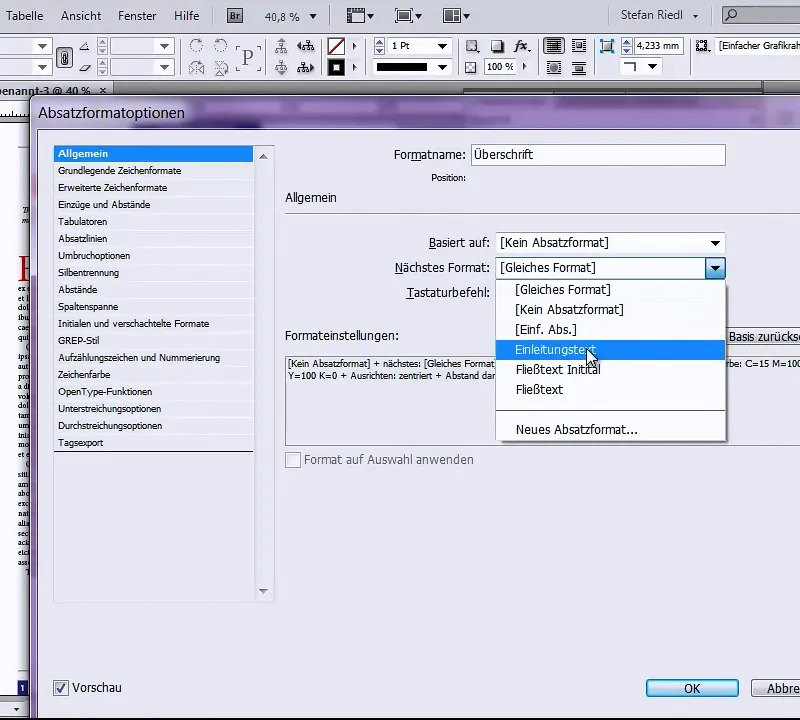Select the no text wrap icon
The image size is (800, 720).
click(553, 46)
